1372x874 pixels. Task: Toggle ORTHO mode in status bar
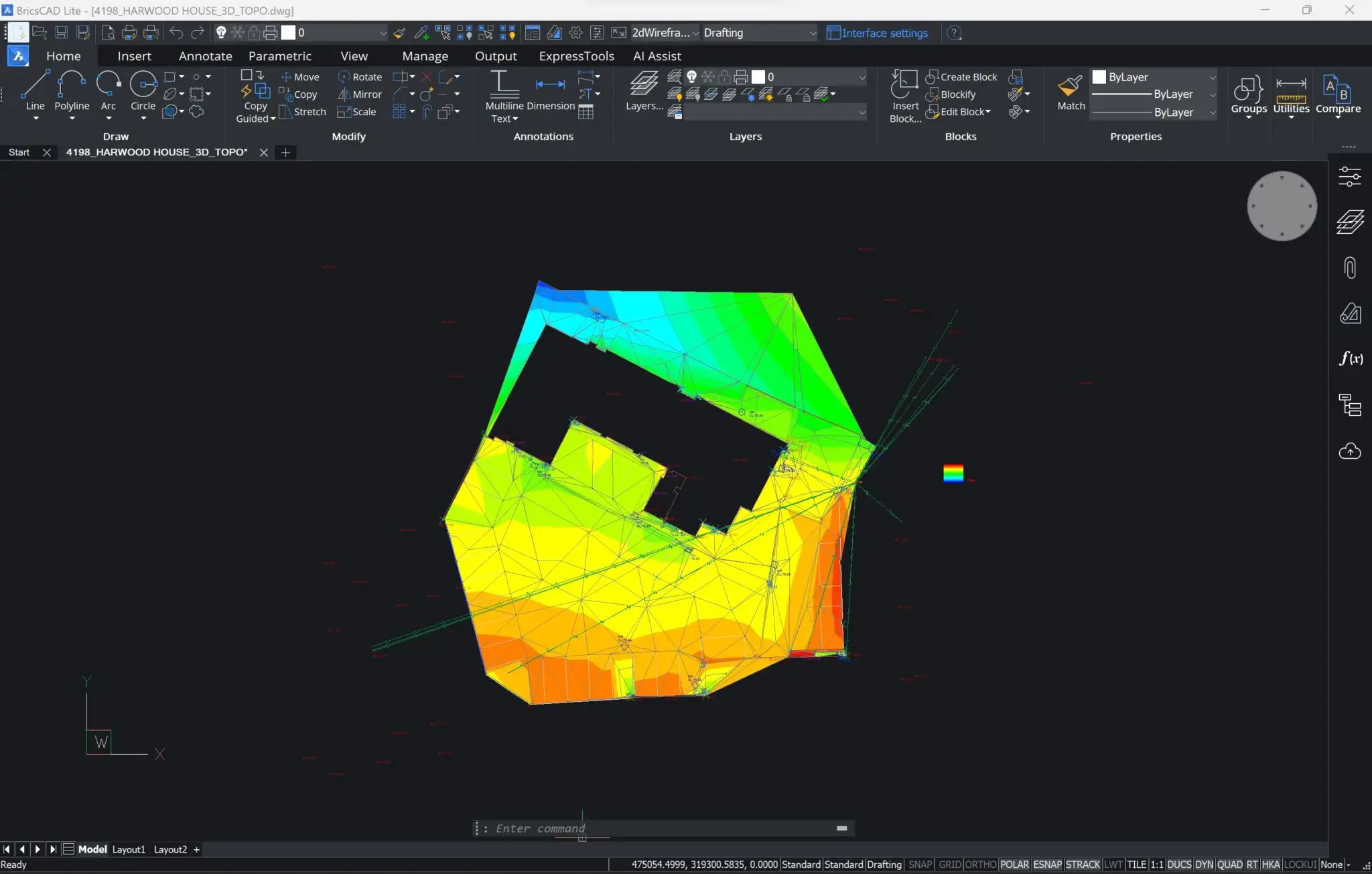tap(981, 865)
